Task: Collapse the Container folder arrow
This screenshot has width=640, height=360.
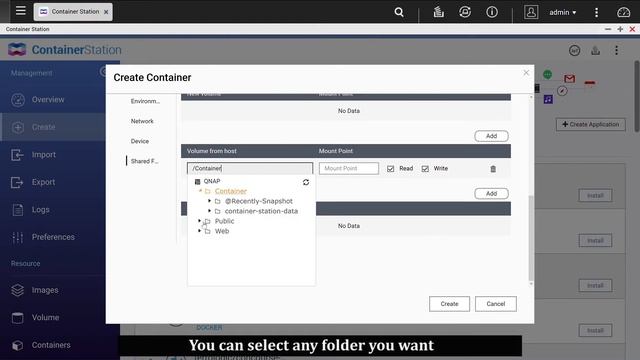Action: click(200, 191)
